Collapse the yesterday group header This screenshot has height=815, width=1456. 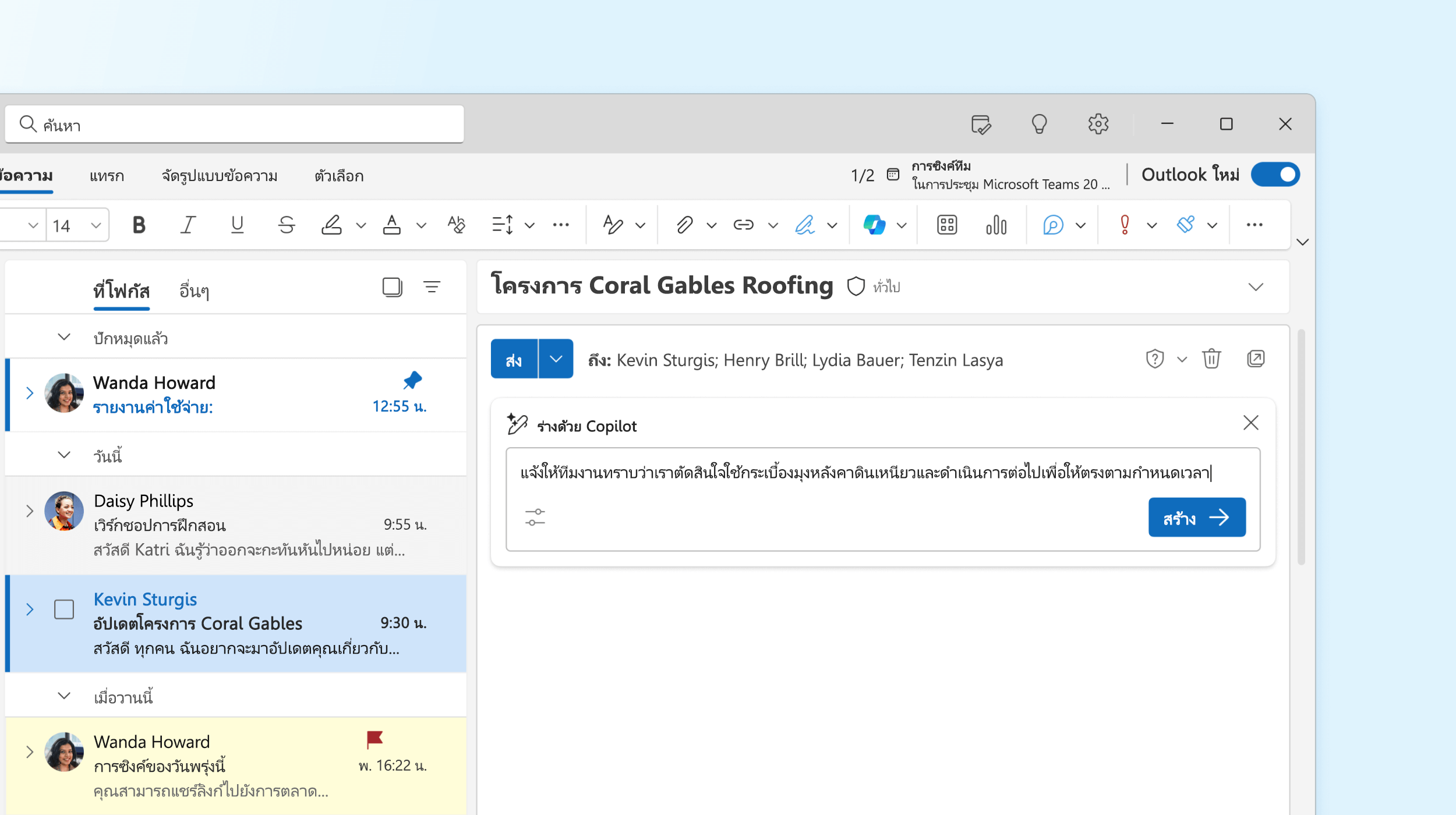click(x=64, y=696)
